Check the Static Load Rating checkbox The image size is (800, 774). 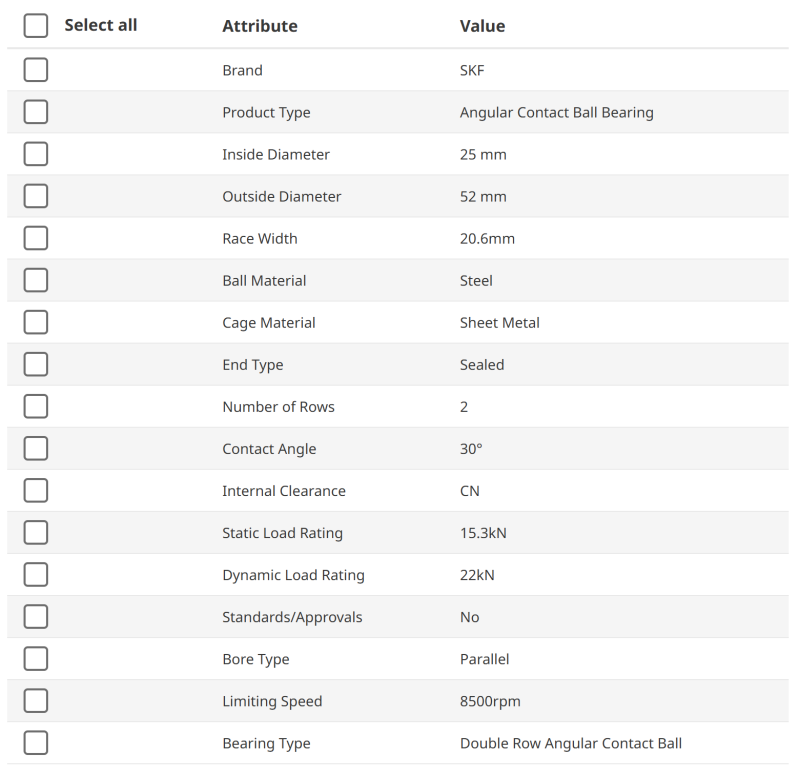[x=36, y=532]
